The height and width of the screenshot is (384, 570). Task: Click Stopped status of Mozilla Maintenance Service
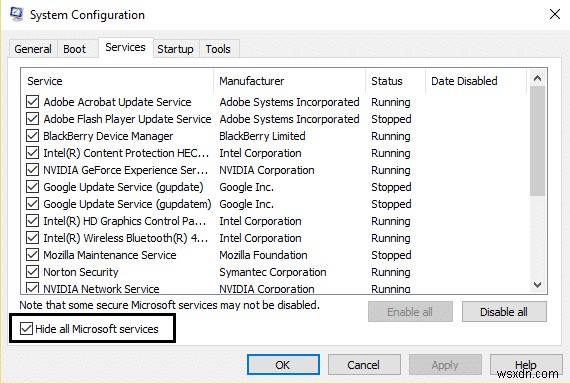(391, 255)
